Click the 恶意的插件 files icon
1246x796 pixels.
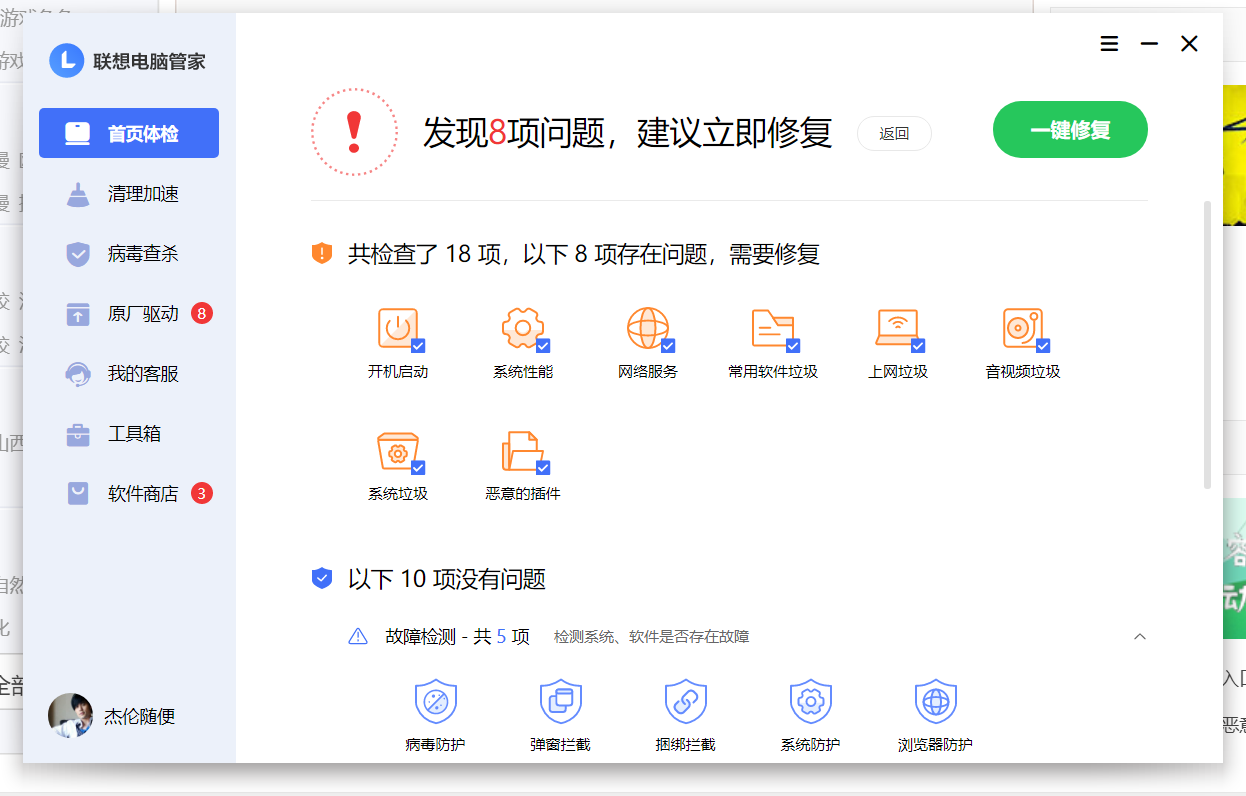[522, 451]
